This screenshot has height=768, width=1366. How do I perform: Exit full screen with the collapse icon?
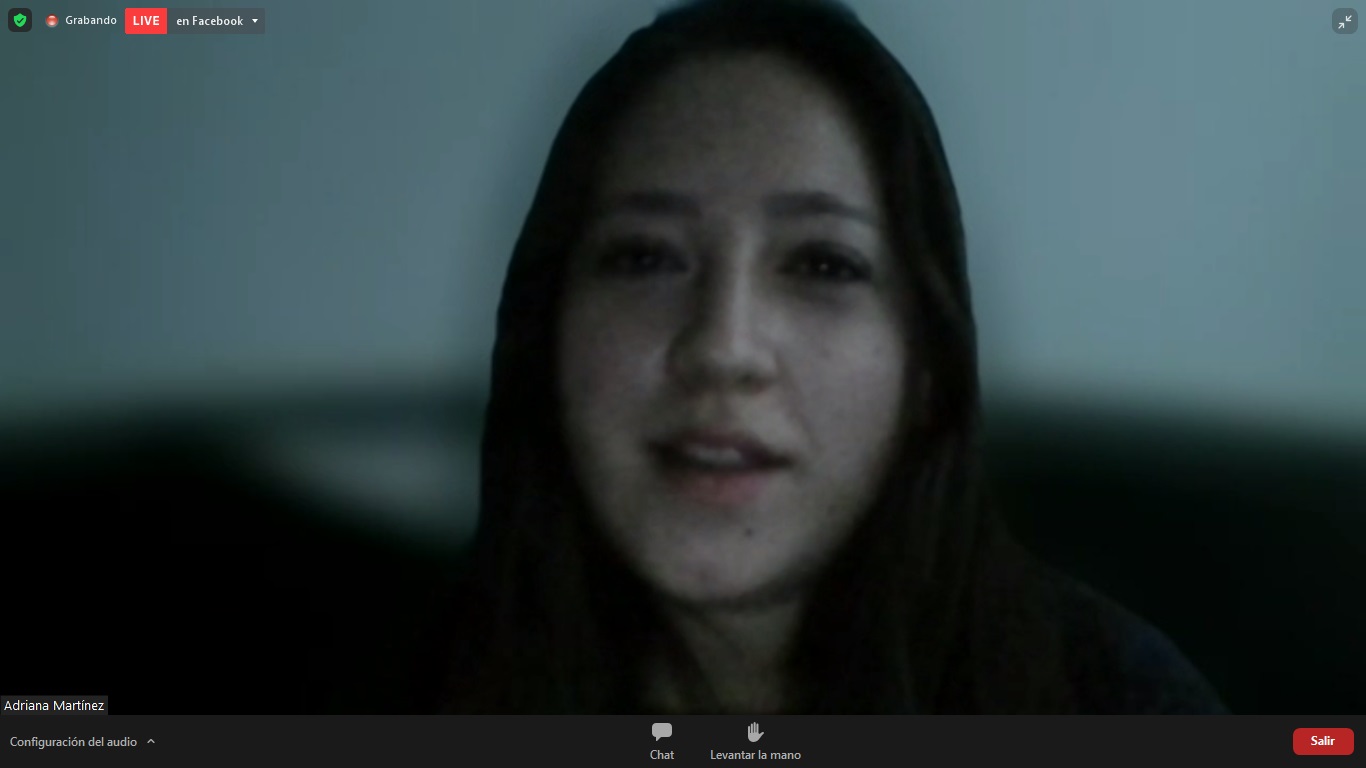[x=1344, y=21]
